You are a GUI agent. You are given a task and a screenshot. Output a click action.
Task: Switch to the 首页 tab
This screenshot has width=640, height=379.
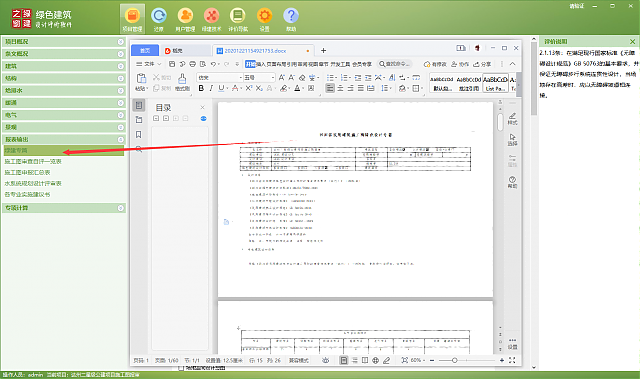point(145,51)
